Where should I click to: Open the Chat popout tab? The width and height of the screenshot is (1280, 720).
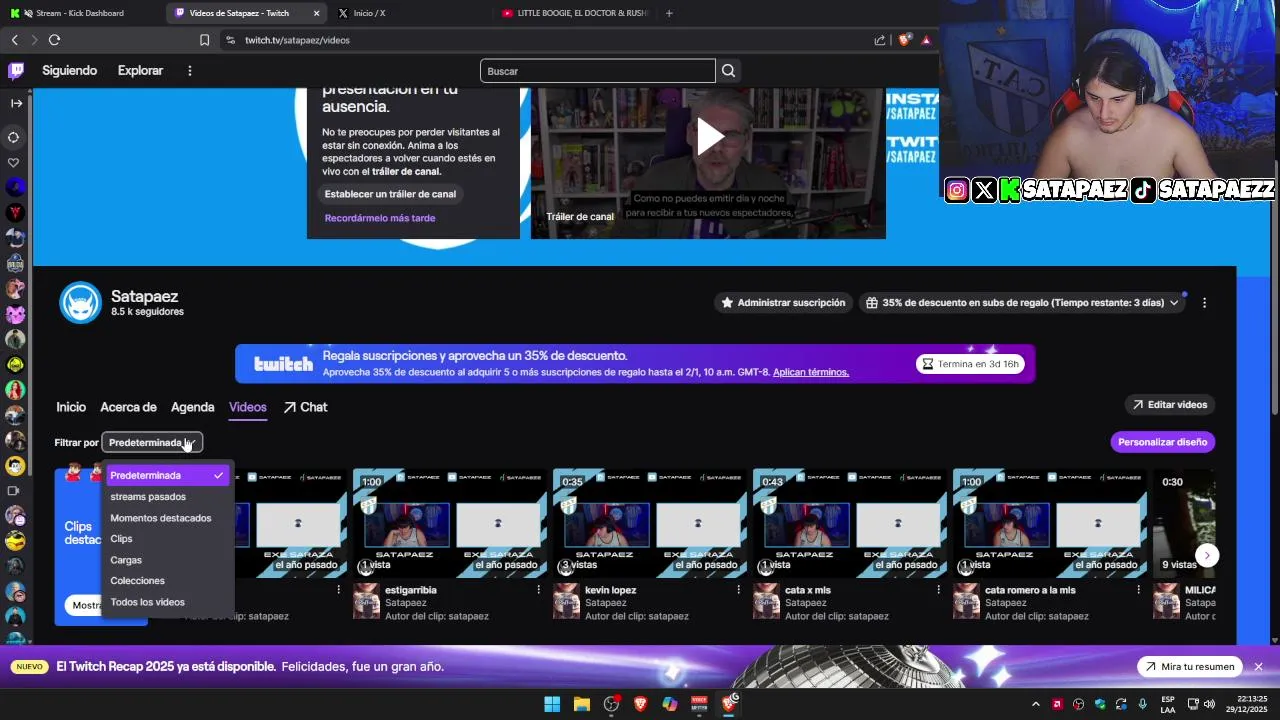(305, 407)
